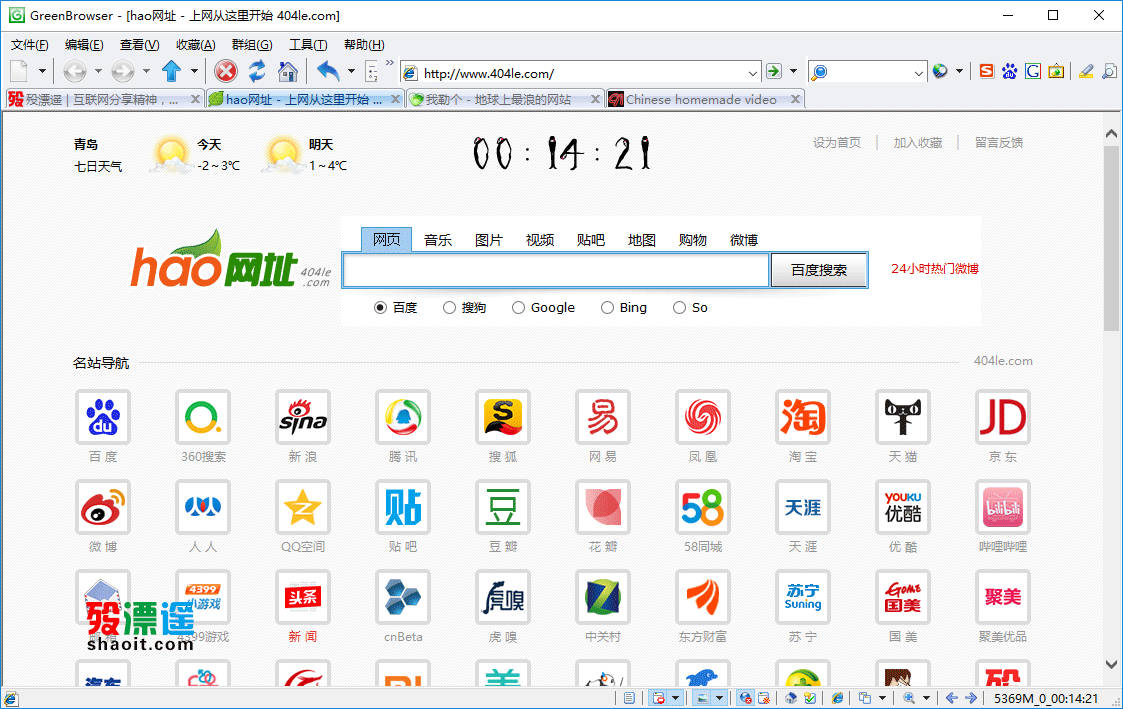Open the dropdown beside the New page icon

point(42,71)
